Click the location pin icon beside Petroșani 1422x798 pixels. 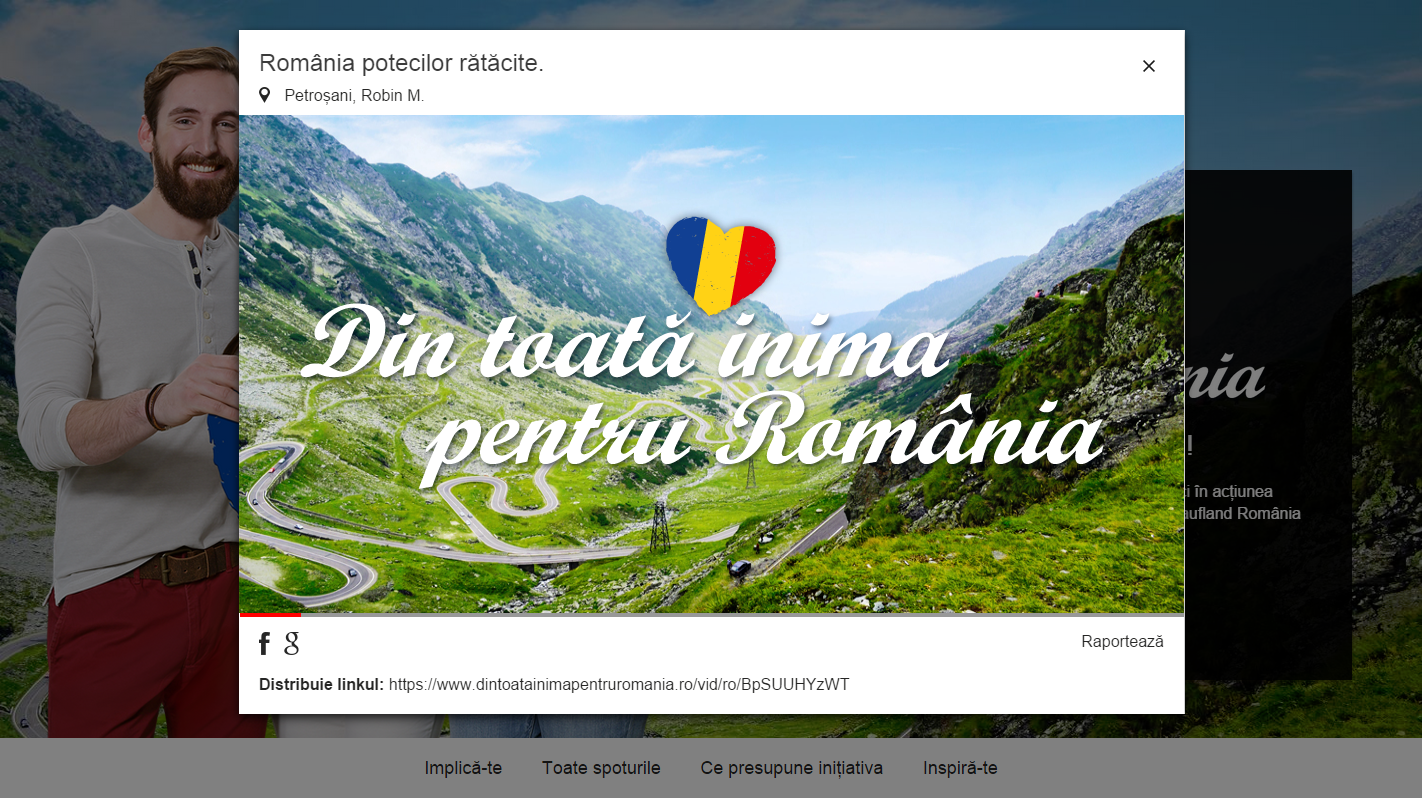265,95
